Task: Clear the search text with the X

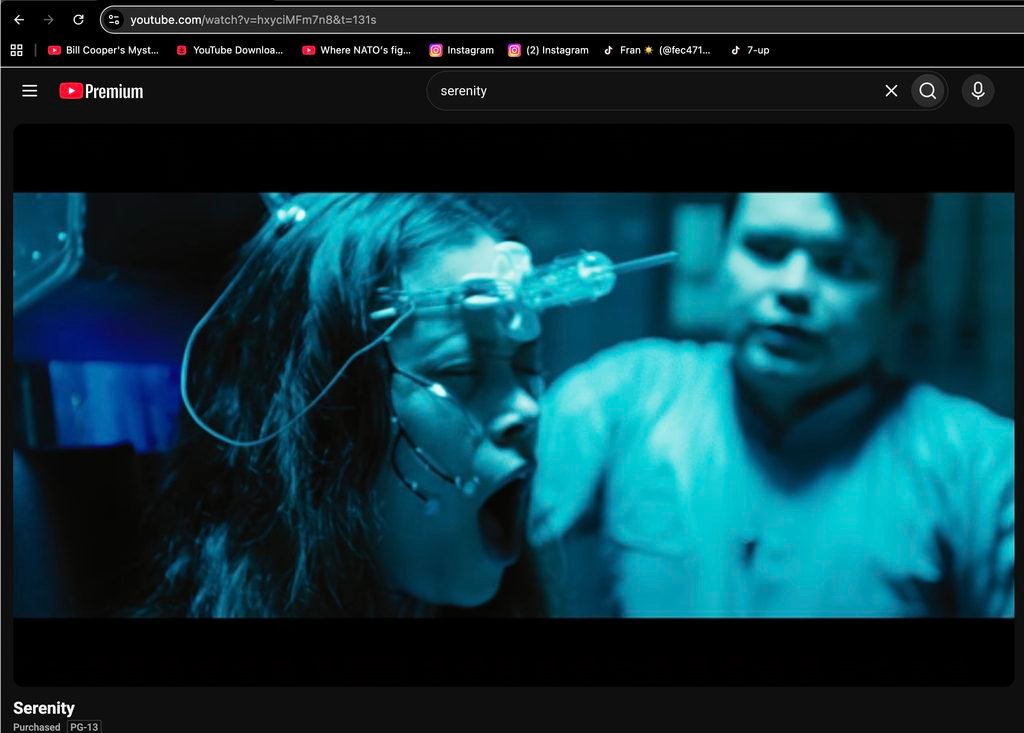Action: tap(891, 91)
